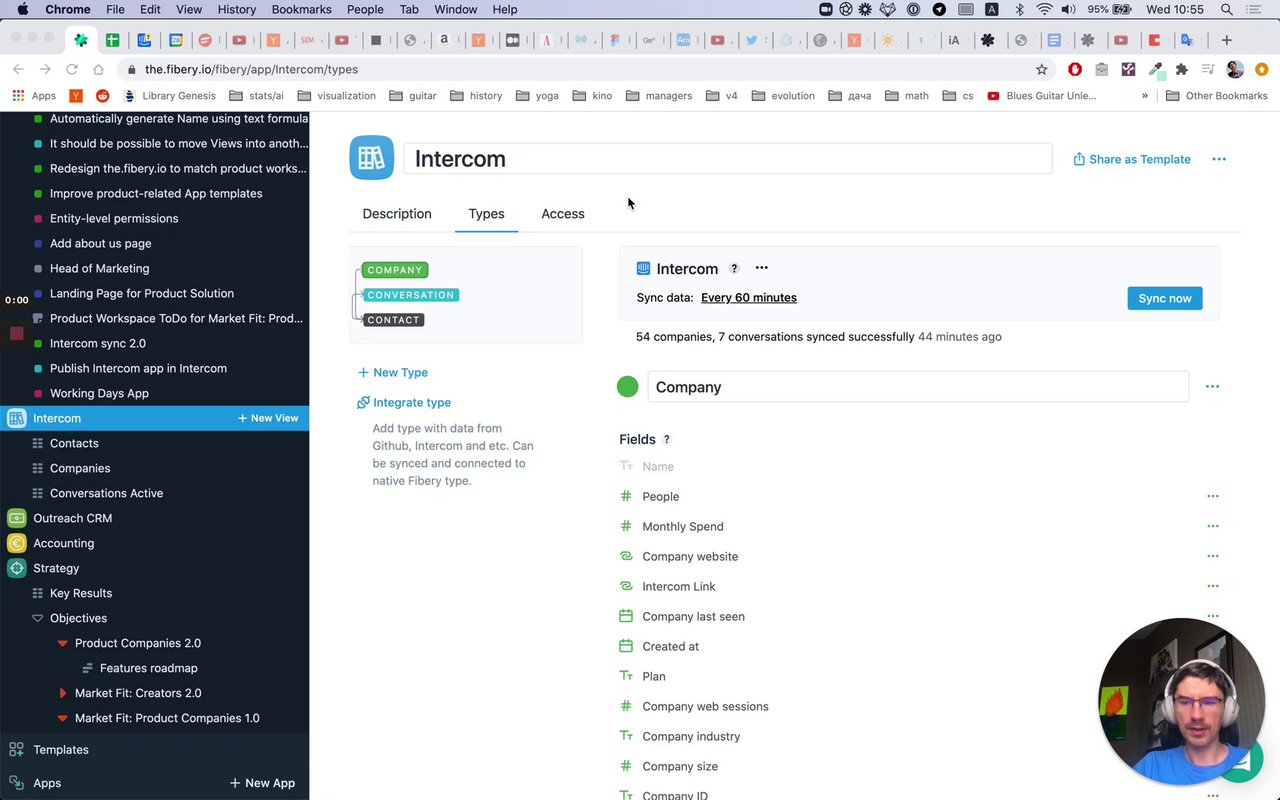Expand Market Fit: Creators 2.0 objective
The height and width of the screenshot is (800, 1280).
[x=62, y=693]
